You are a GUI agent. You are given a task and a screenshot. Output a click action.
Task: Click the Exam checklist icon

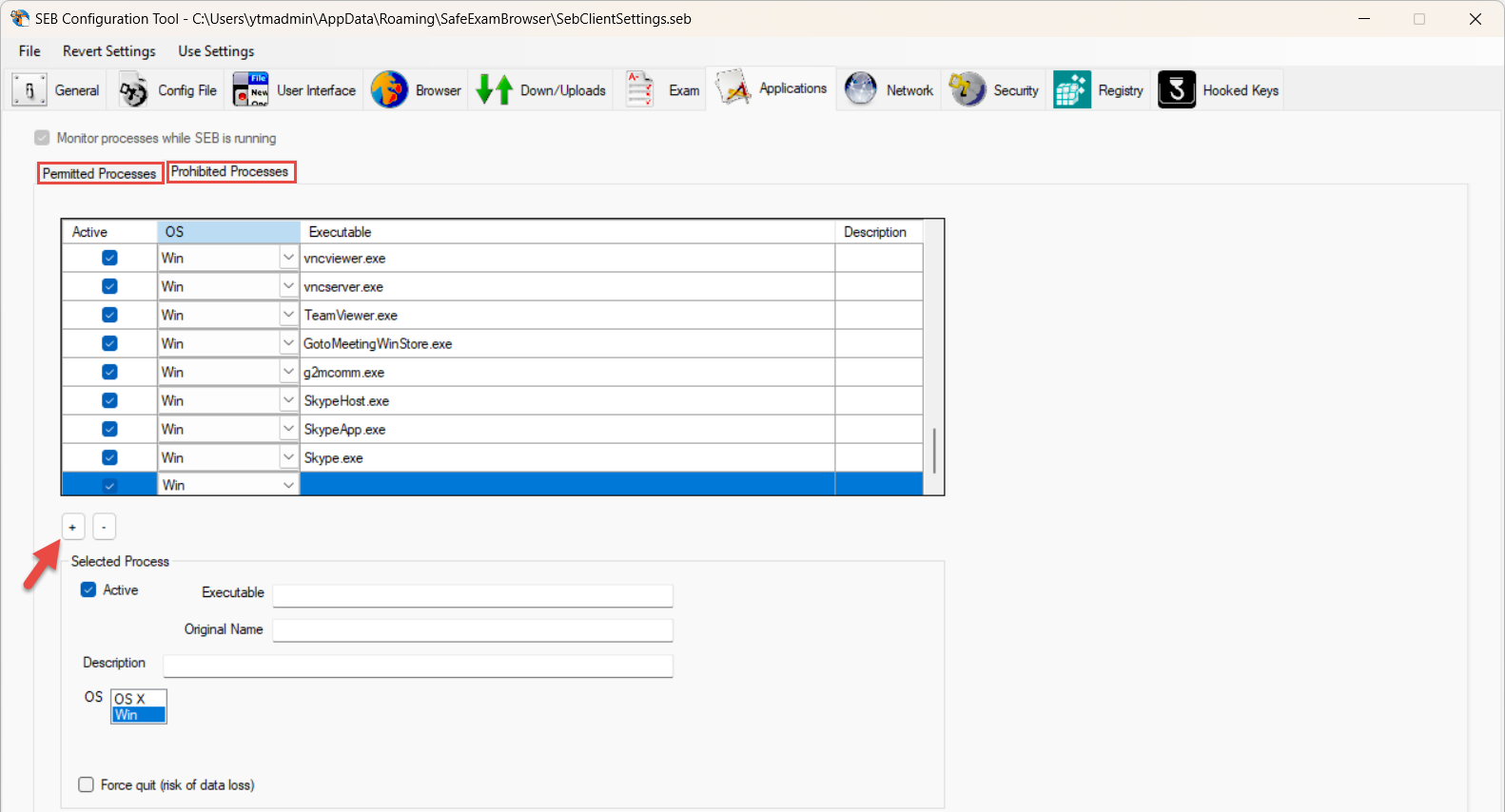click(x=639, y=90)
